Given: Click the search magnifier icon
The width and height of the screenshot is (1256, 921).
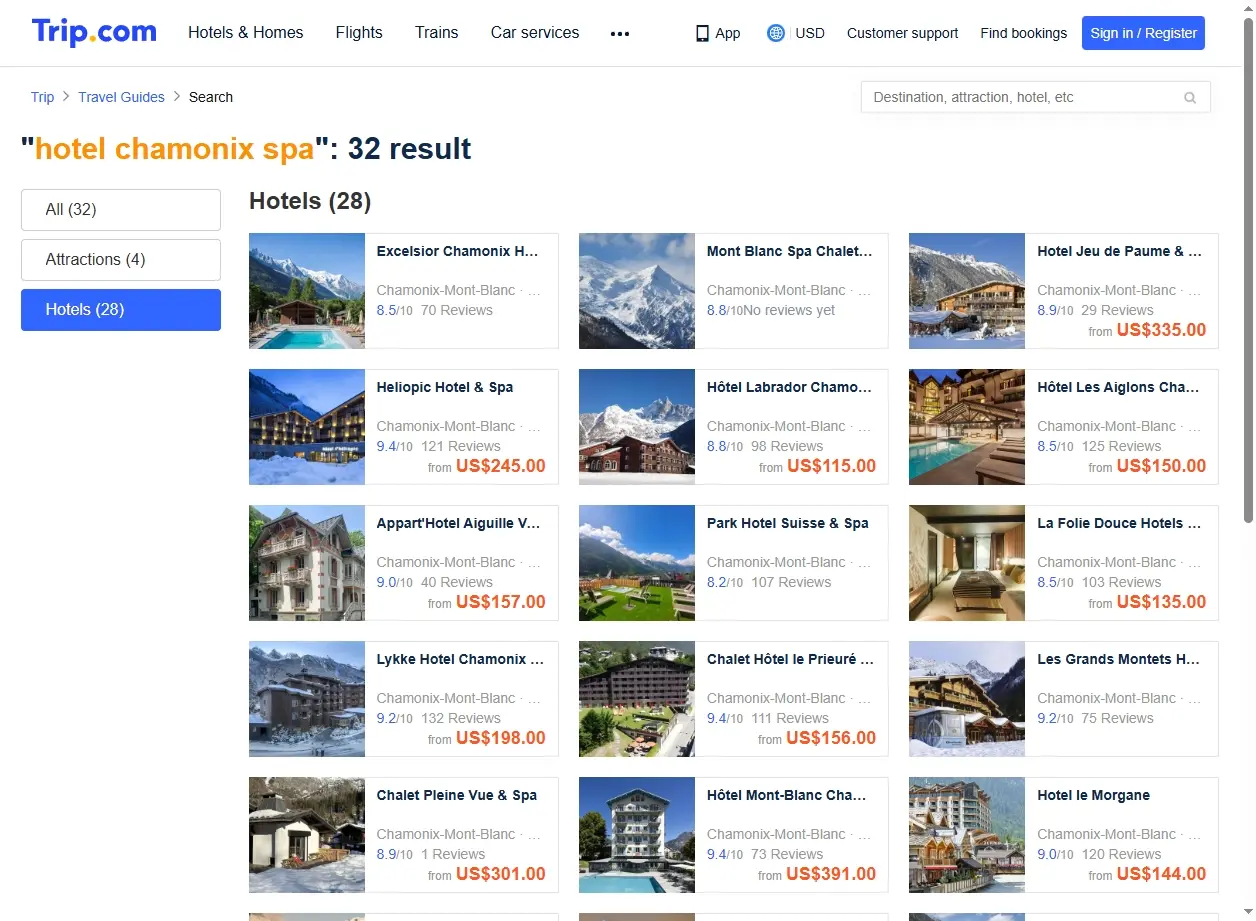Looking at the screenshot, I should coord(1190,98).
